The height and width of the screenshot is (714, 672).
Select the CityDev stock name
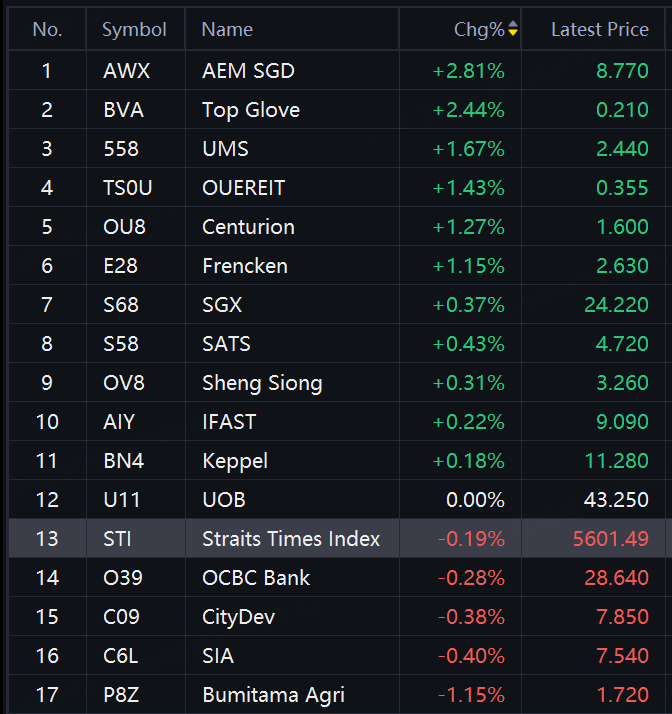[239, 618]
